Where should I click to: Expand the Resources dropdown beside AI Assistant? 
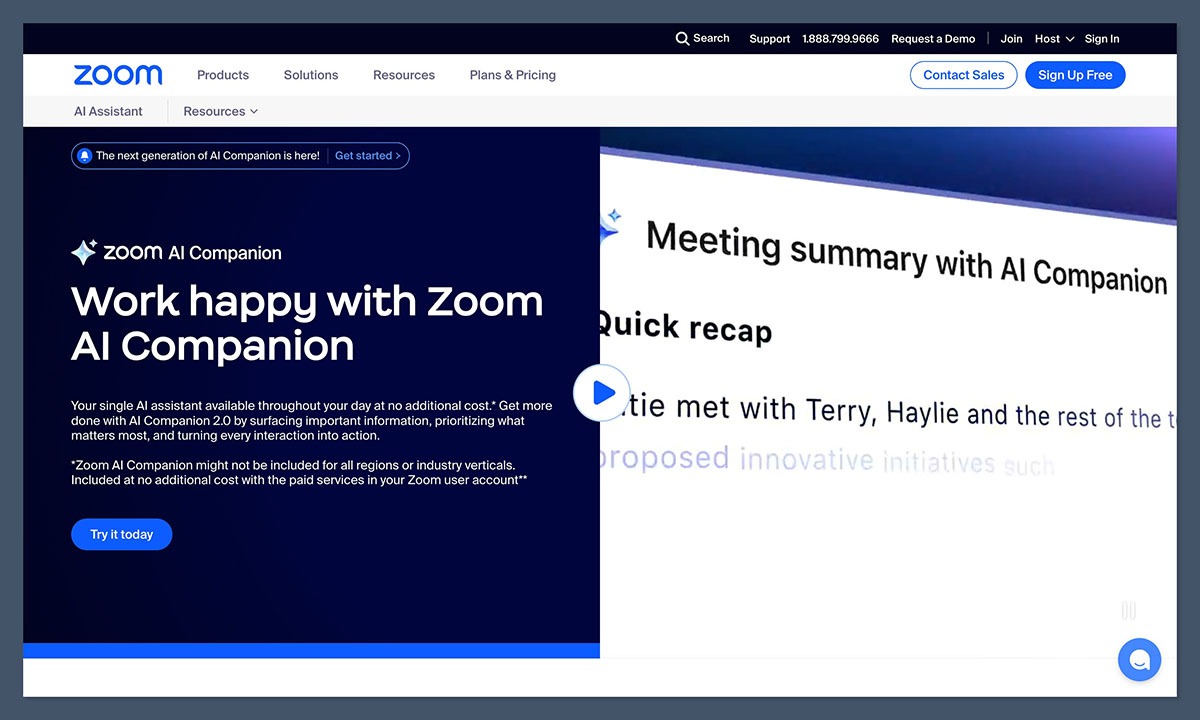click(220, 112)
